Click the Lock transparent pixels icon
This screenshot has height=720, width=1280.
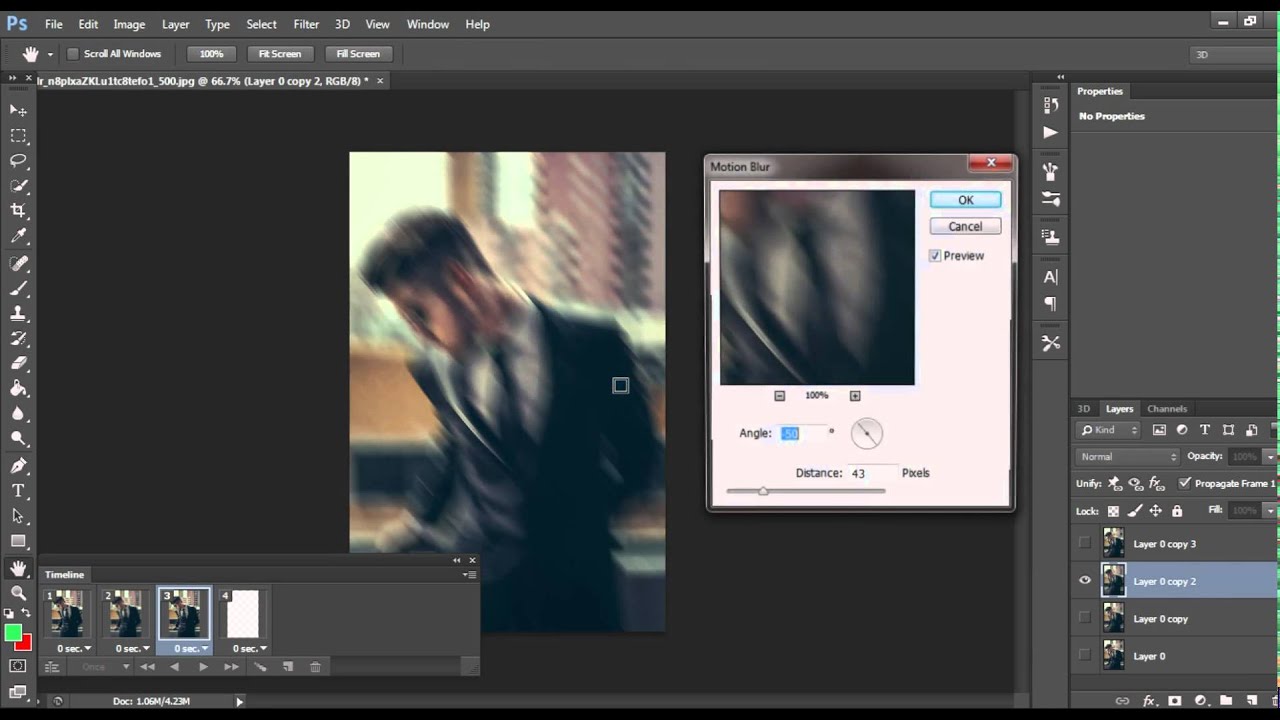pyautogui.click(x=1113, y=511)
